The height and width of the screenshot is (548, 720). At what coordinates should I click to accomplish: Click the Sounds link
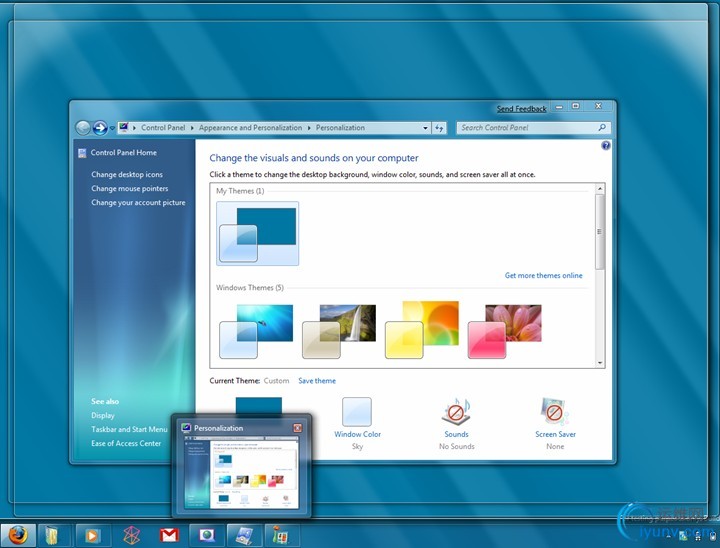tap(456, 434)
